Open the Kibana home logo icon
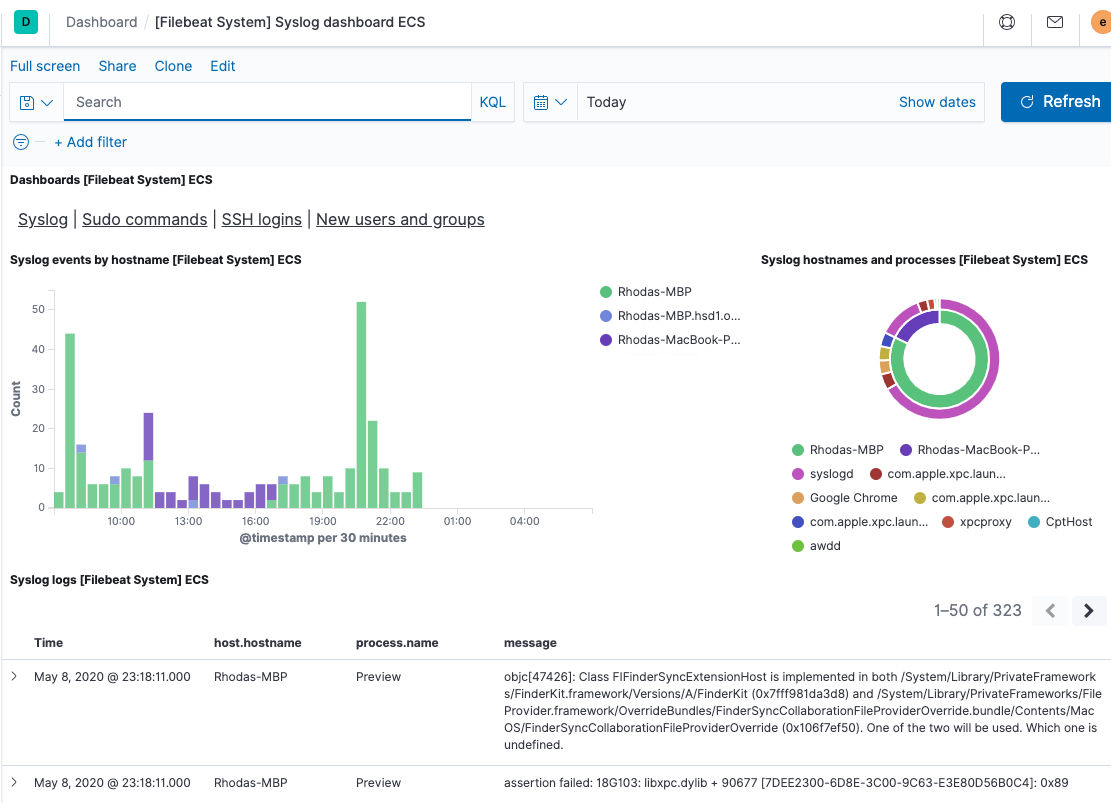The image size is (1111, 803). (25, 21)
